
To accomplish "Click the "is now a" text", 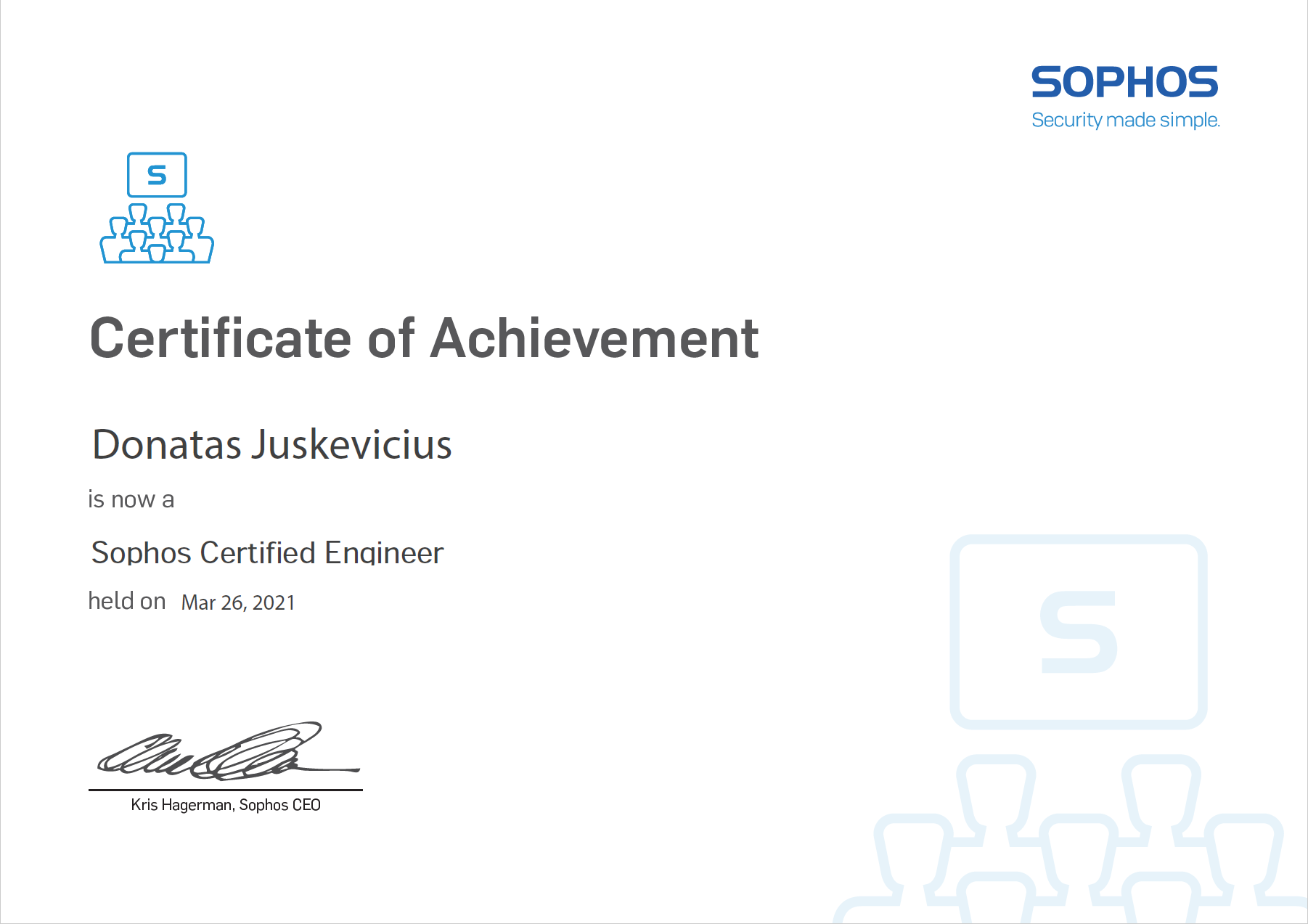I will pyautogui.click(x=131, y=499).
